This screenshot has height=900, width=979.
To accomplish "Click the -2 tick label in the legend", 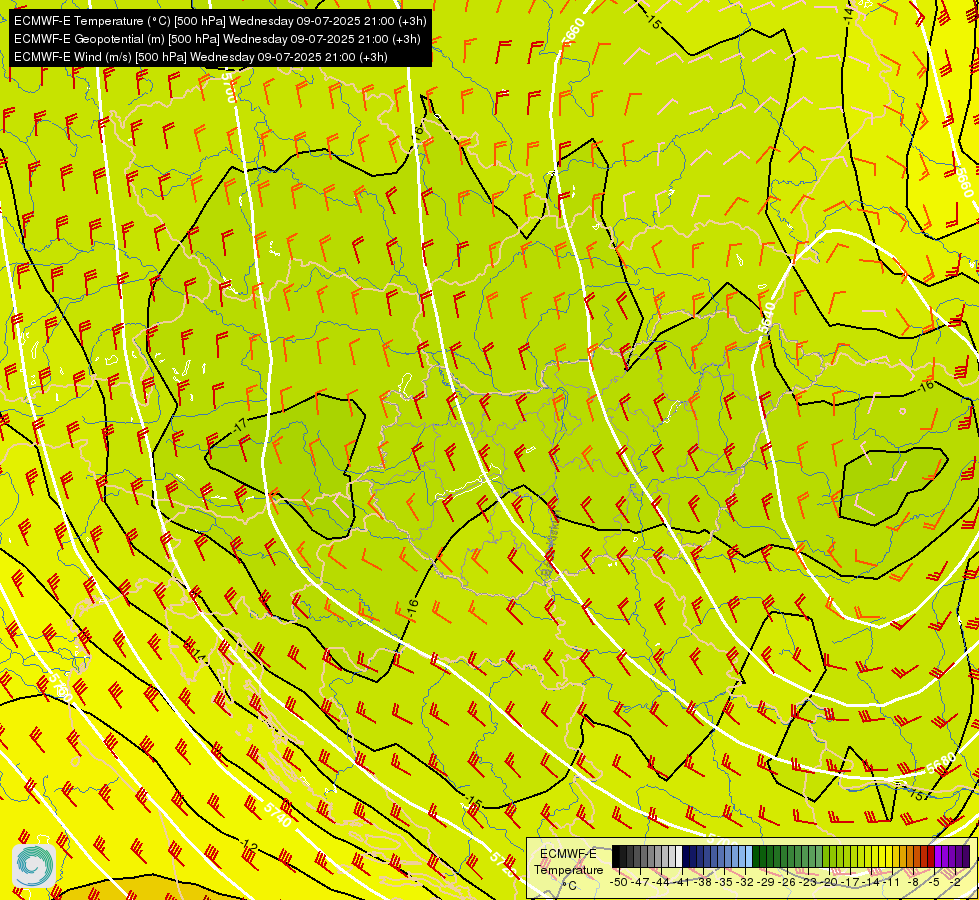I will click(x=955, y=882).
